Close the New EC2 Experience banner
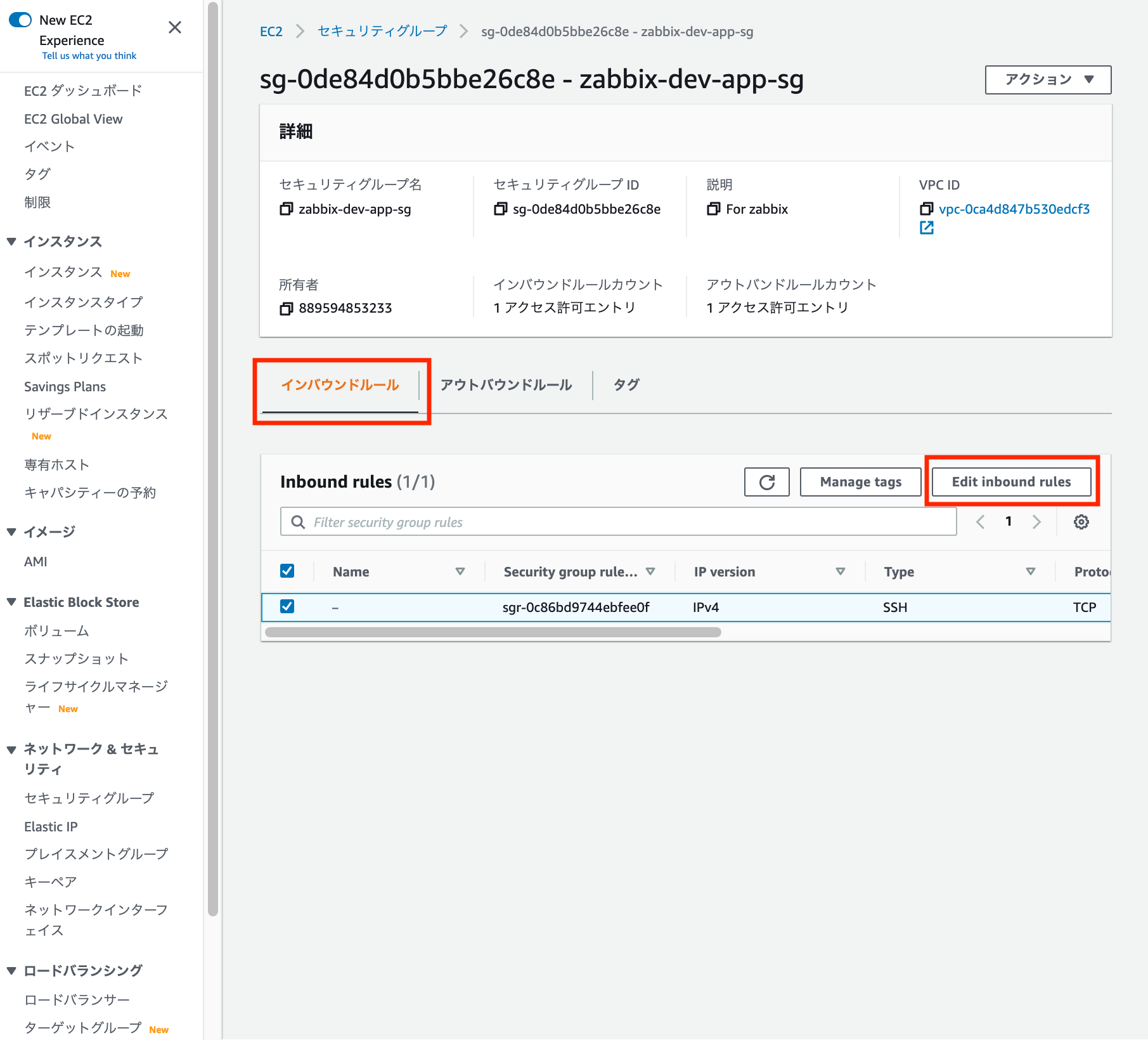The image size is (1148, 1040). coord(175,27)
